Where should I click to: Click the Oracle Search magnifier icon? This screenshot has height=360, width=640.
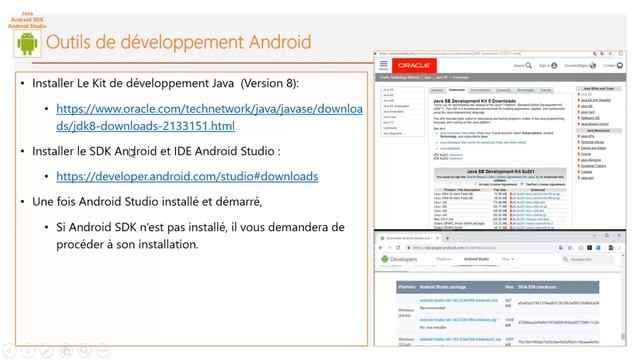point(529,65)
